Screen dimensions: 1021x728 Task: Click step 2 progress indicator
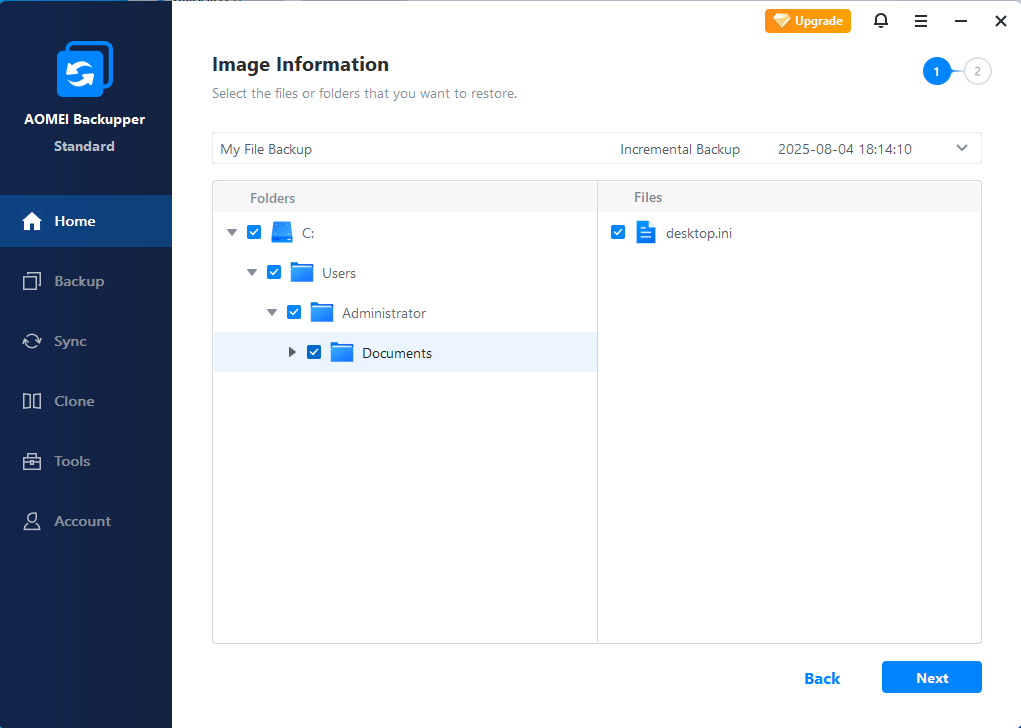coord(977,71)
